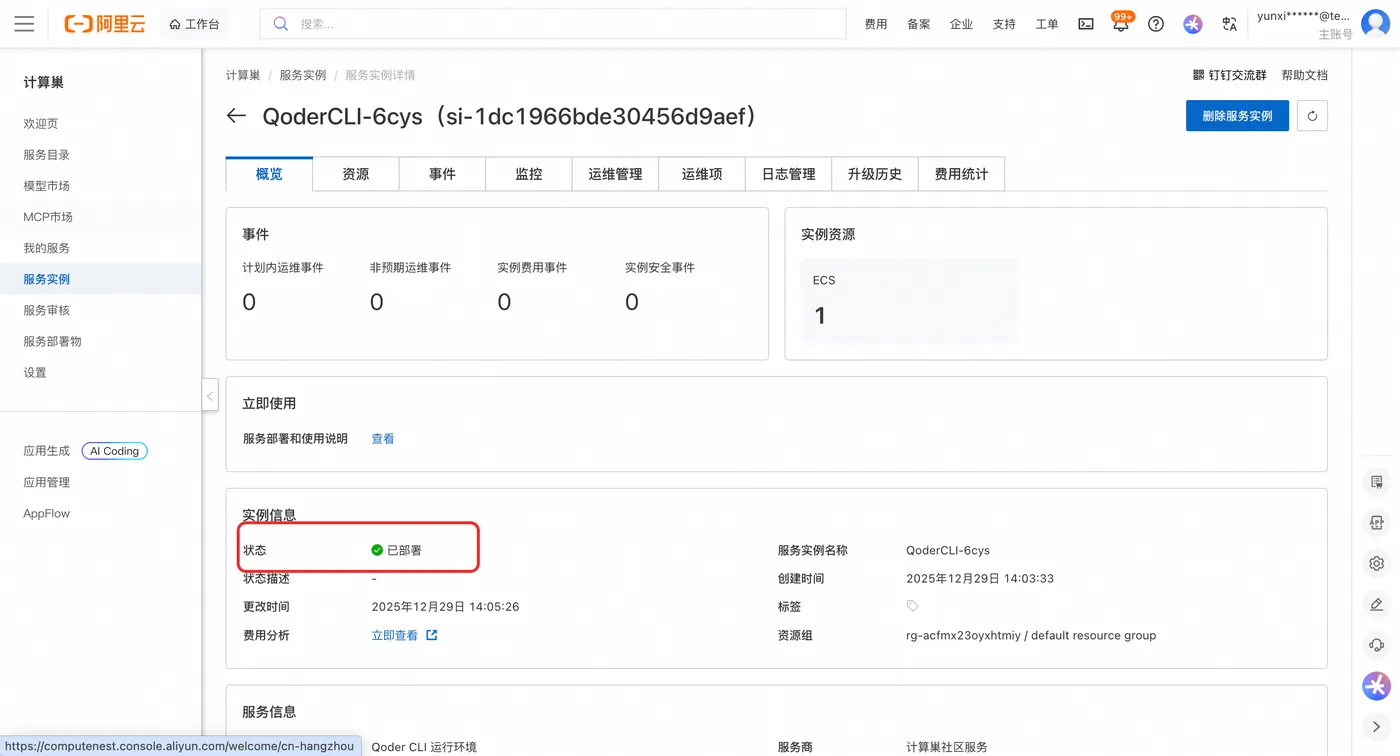Click the yunxi account name
Screen dimensions: 1400x756
tap(1304, 16)
